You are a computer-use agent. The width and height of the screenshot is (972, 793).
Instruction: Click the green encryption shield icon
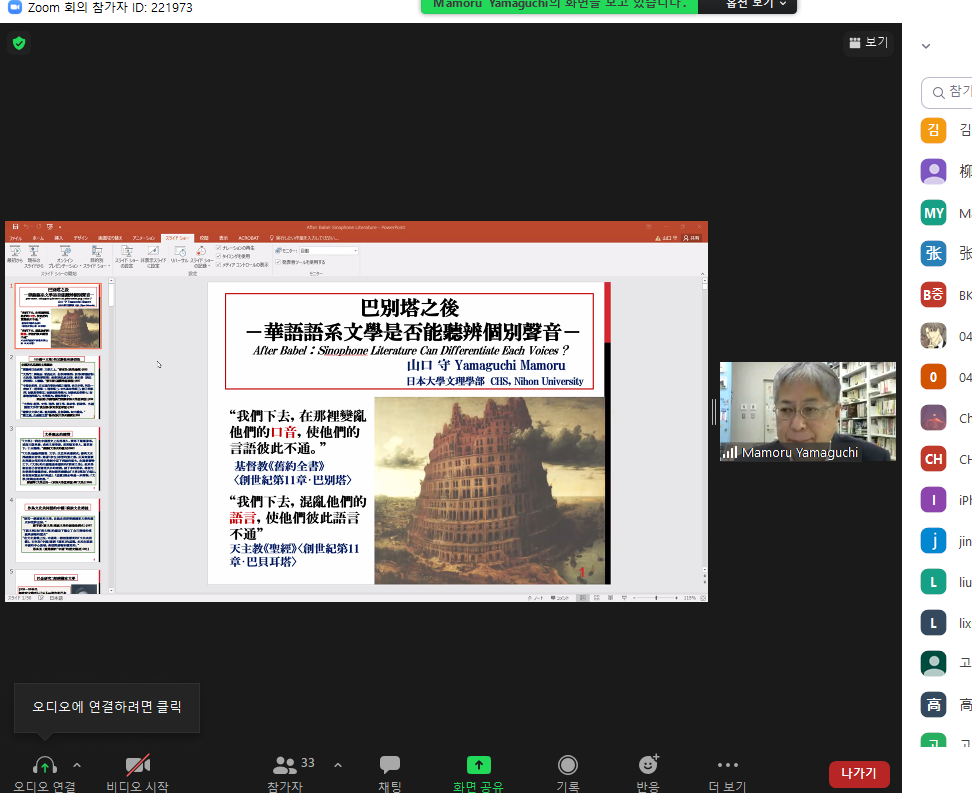(x=18, y=43)
